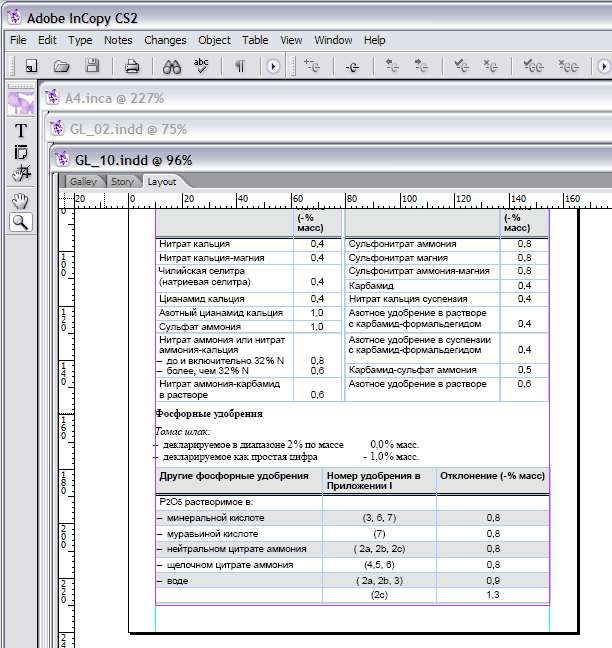Expand the first toolbar's options arrow

[273, 67]
